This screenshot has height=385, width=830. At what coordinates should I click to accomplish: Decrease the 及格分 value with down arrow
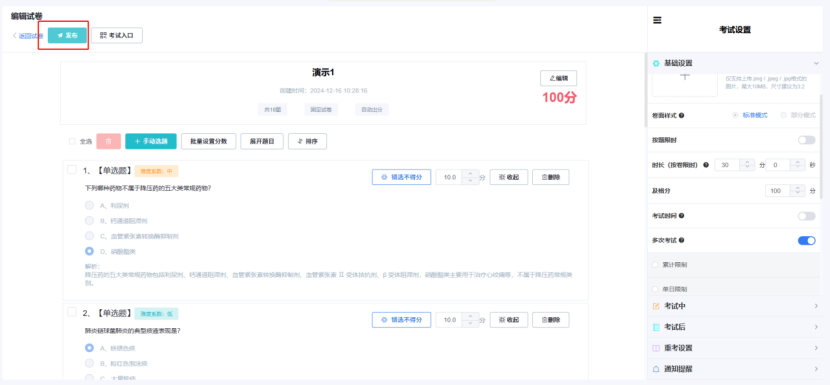(798, 194)
